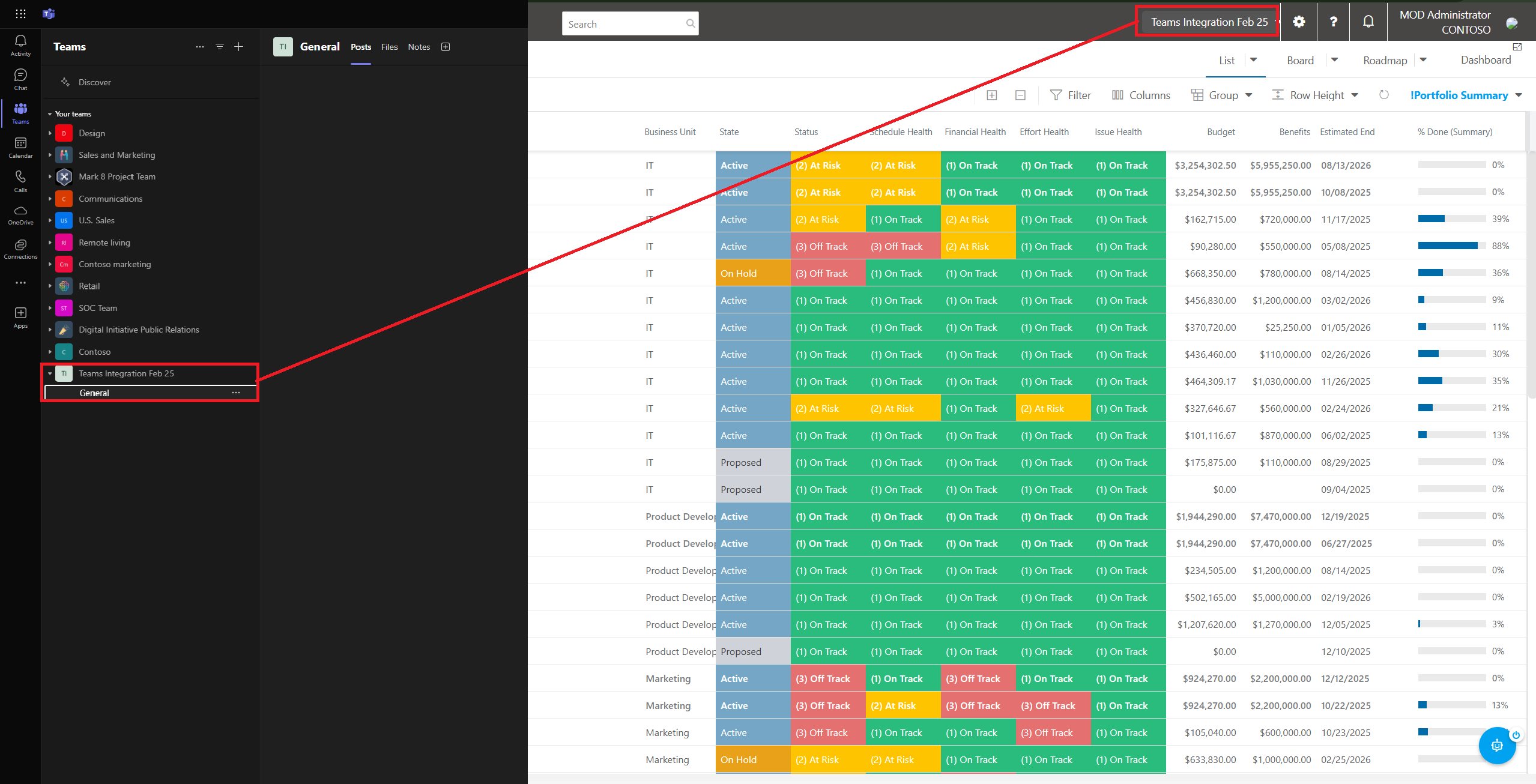Show more apps ellipsis in sidebar
Viewport: 1536px width, 784px height.
pos(20,283)
